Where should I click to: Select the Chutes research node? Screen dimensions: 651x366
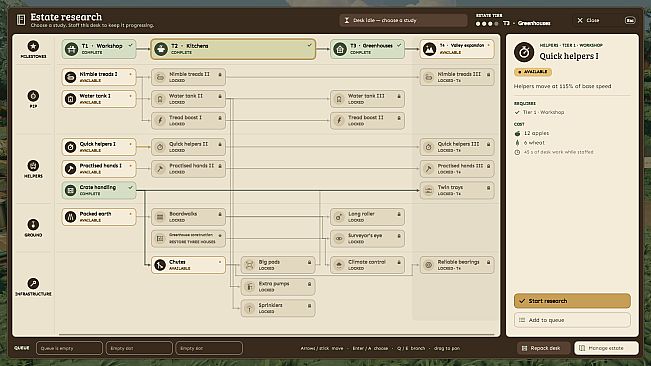pyautogui.click(x=188, y=265)
